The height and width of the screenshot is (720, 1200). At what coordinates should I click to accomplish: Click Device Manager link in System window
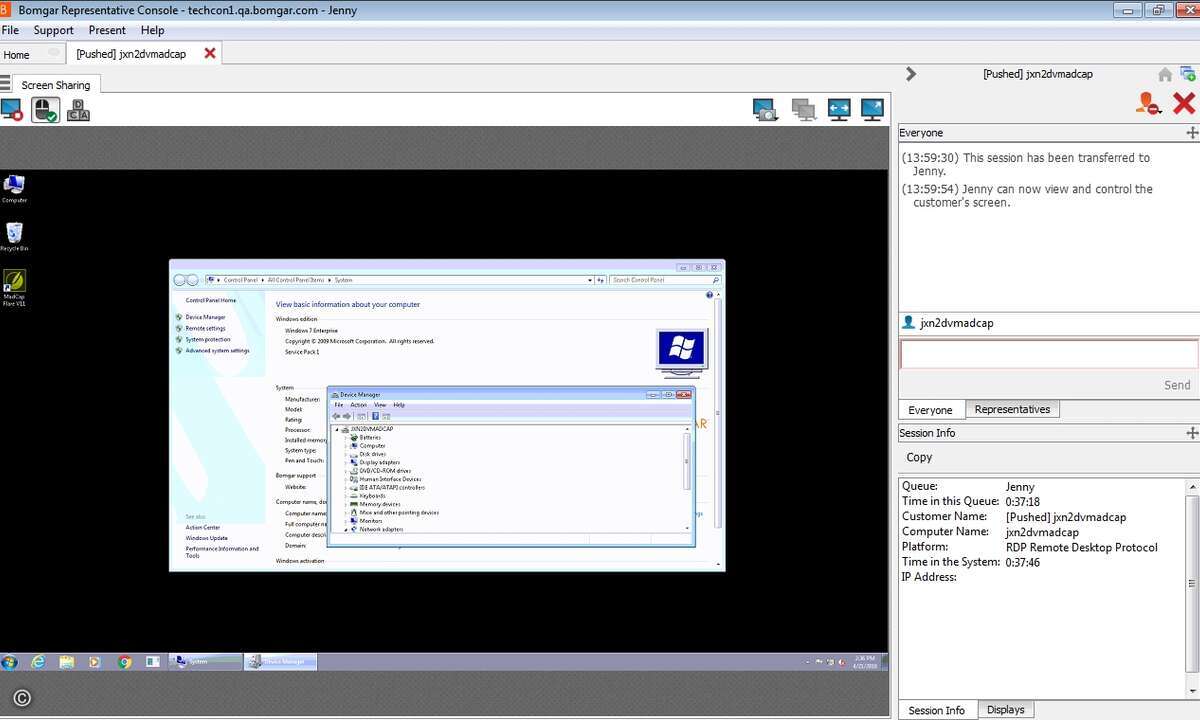[x=205, y=317]
